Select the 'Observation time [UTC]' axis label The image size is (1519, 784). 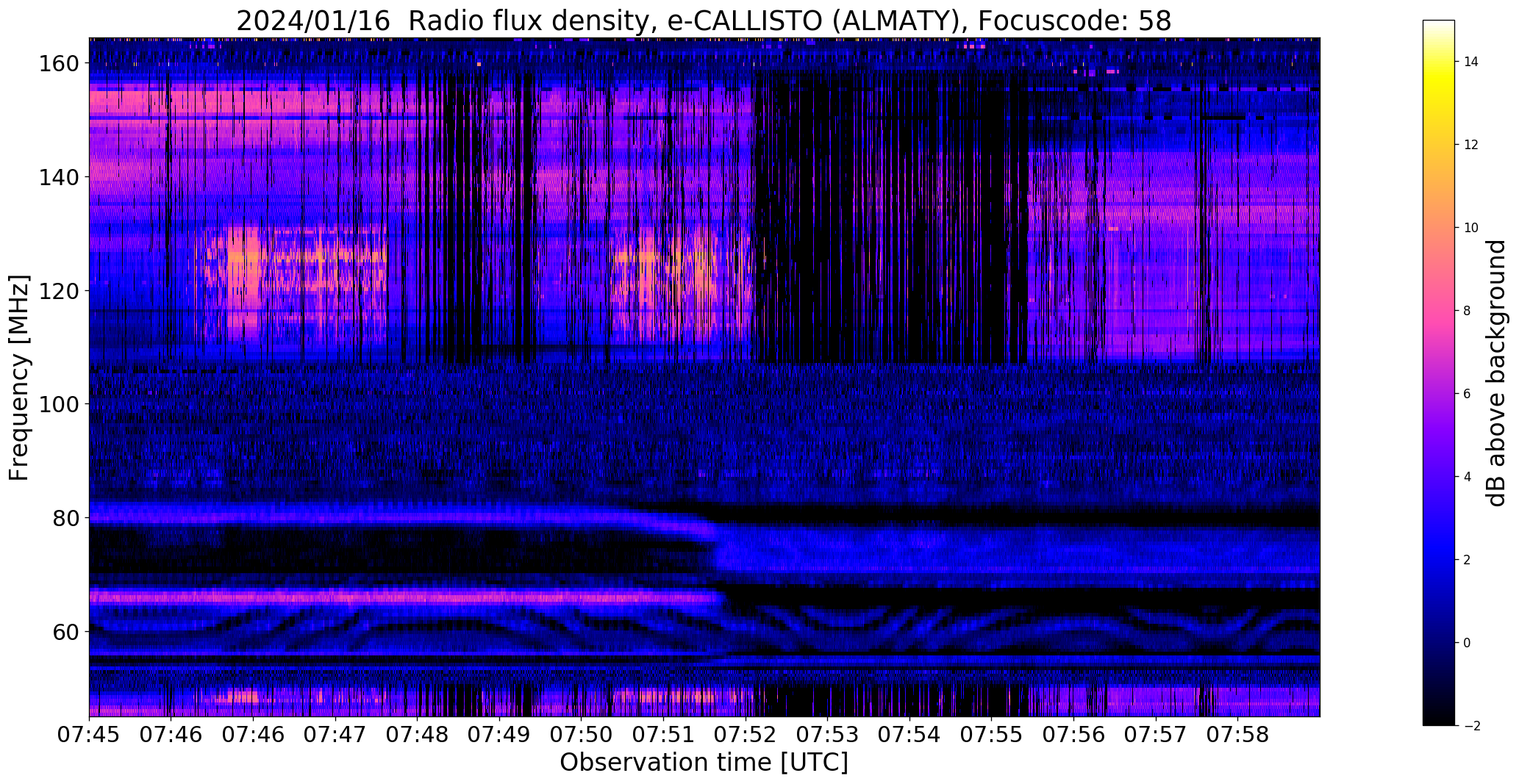[704, 763]
